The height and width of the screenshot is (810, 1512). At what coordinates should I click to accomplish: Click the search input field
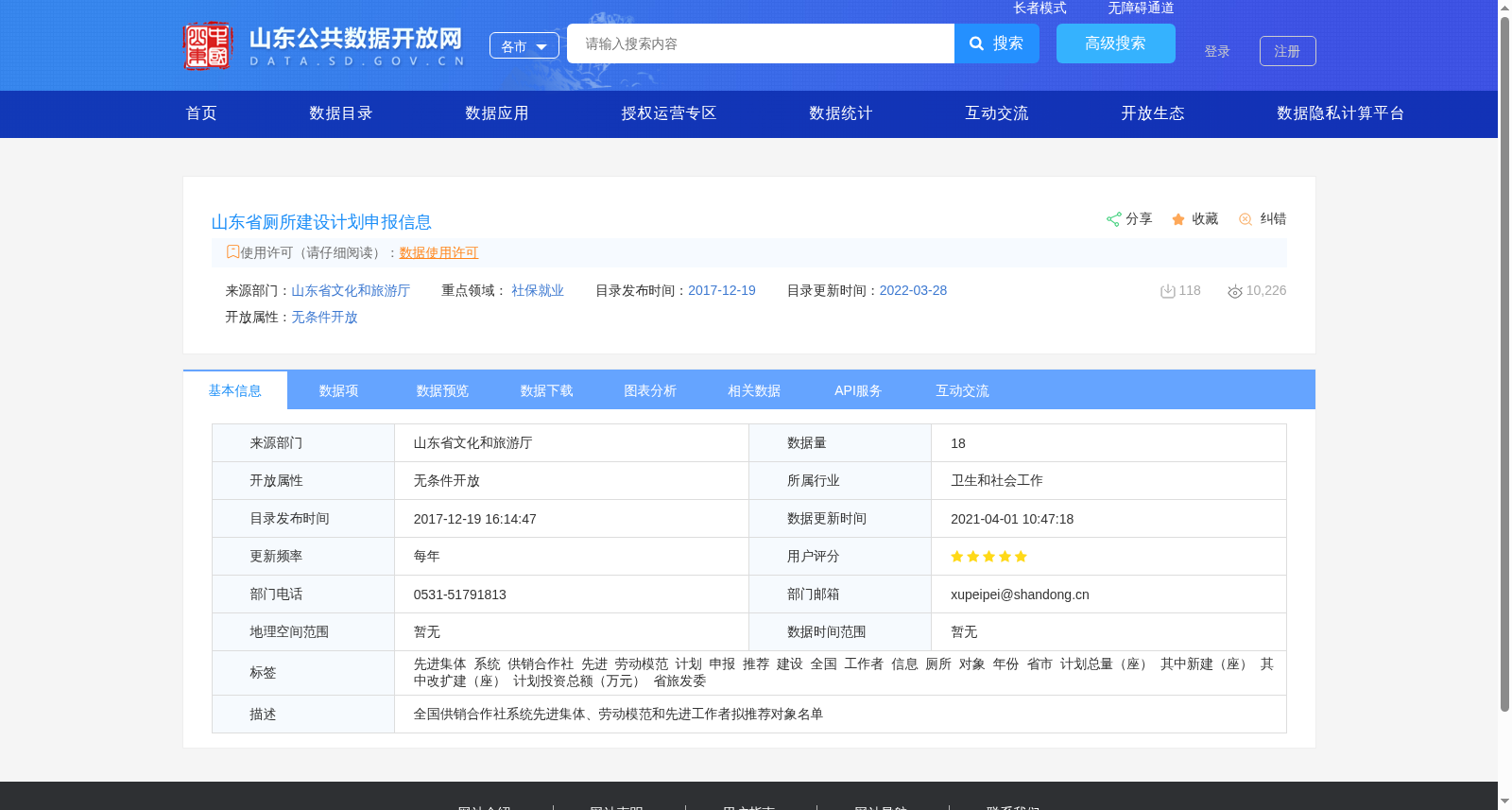click(x=761, y=43)
